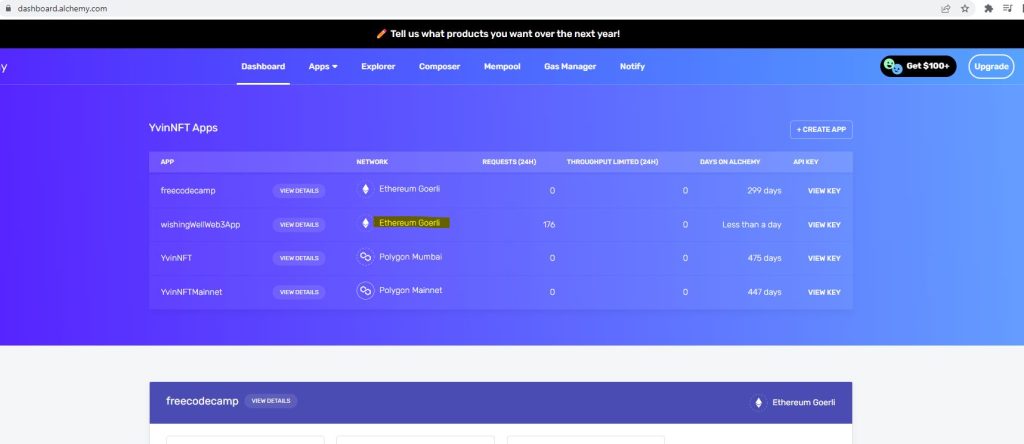
Task: Switch to the Composer tab
Action: (x=439, y=67)
